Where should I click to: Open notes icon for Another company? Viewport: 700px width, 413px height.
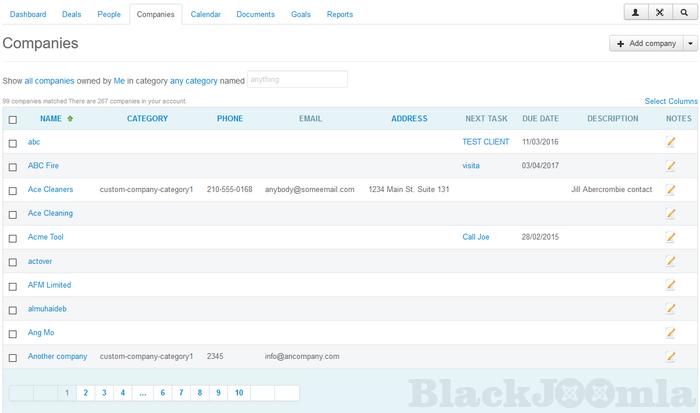tap(671, 357)
